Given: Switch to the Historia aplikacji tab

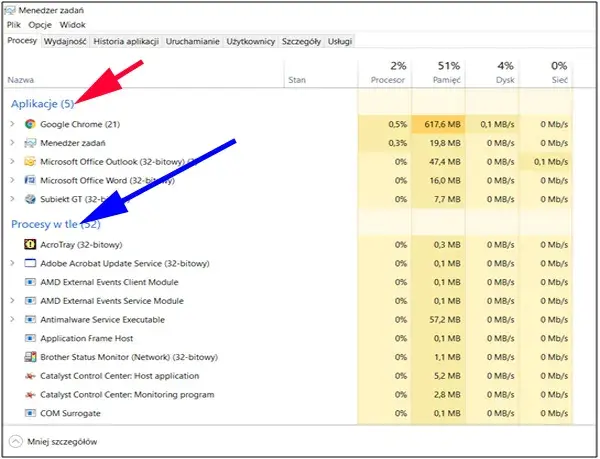Looking at the screenshot, I should (x=126, y=41).
